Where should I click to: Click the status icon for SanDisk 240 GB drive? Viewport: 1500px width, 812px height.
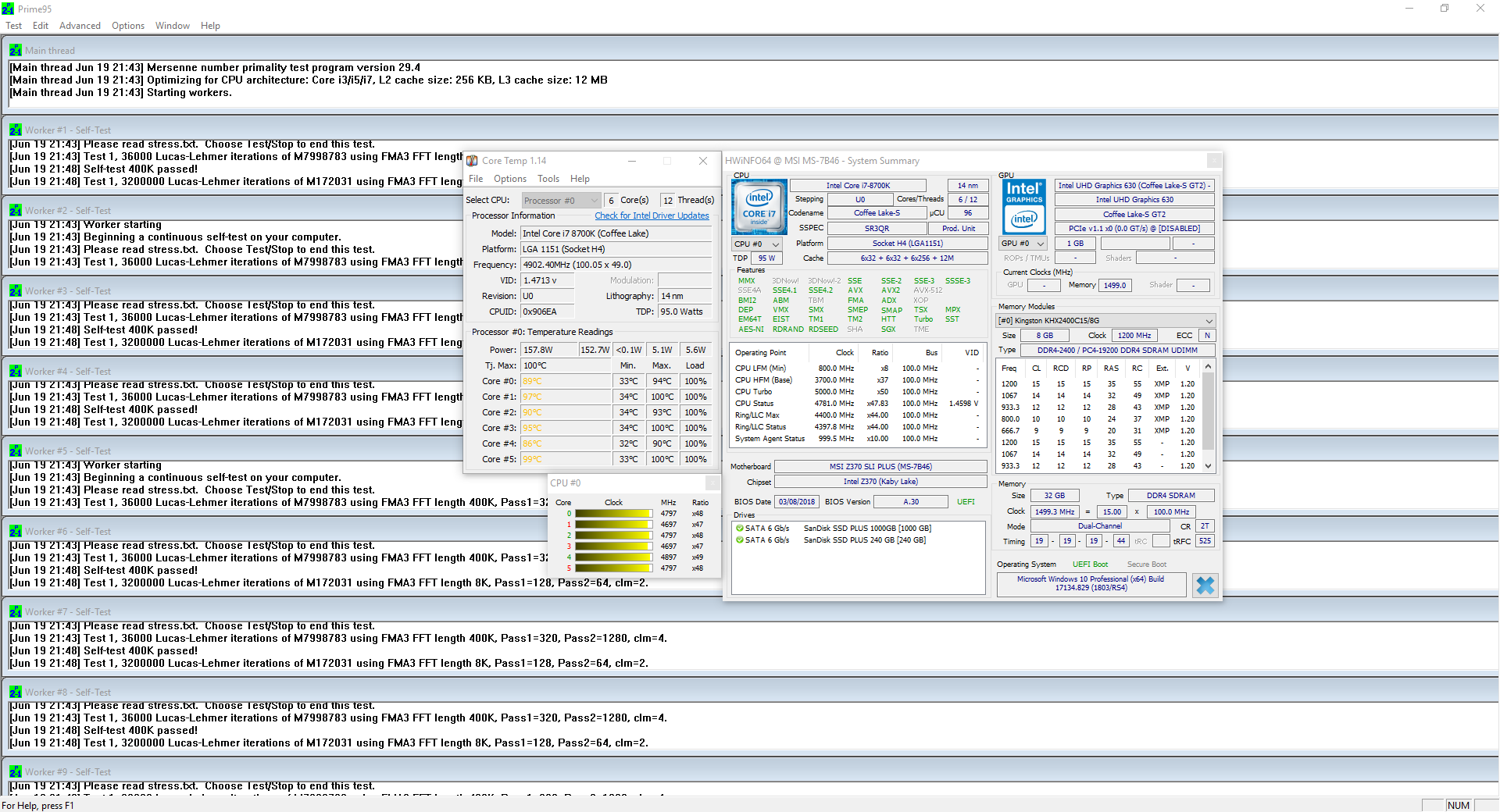(x=739, y=540)
